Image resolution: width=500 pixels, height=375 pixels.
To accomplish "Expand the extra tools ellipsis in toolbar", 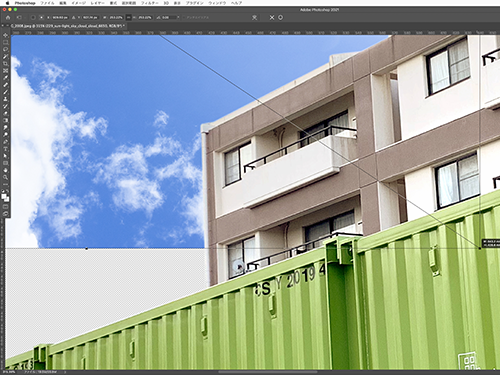I will pyautogui.click(x=5, y=184).
